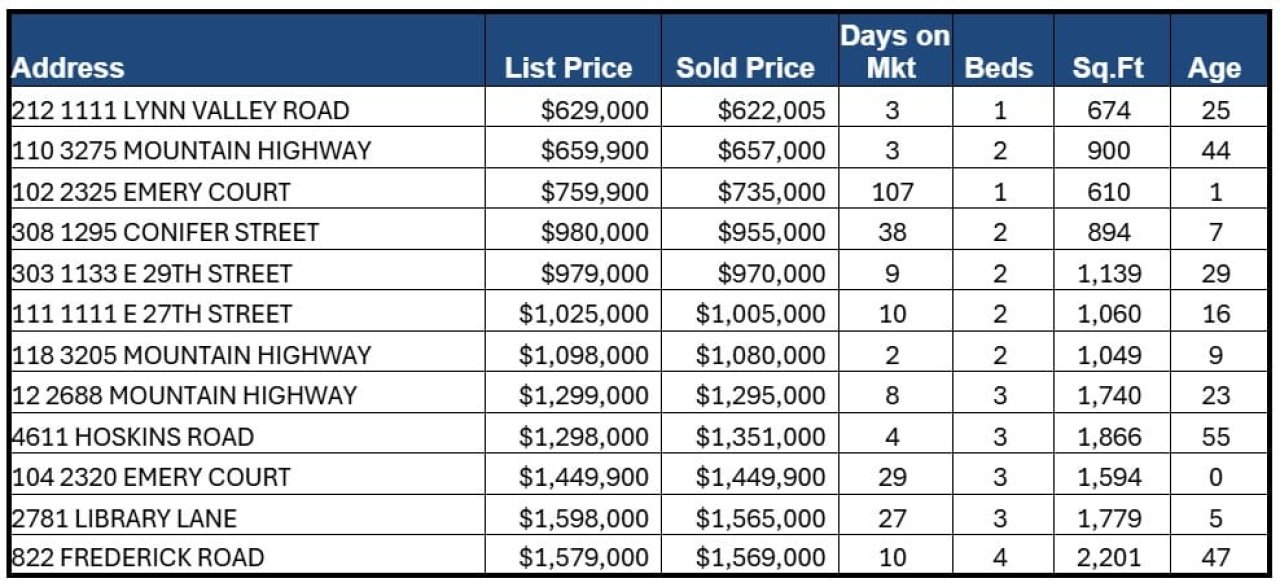Select the Sq.Ft column header

click(x=1107, y=68)
